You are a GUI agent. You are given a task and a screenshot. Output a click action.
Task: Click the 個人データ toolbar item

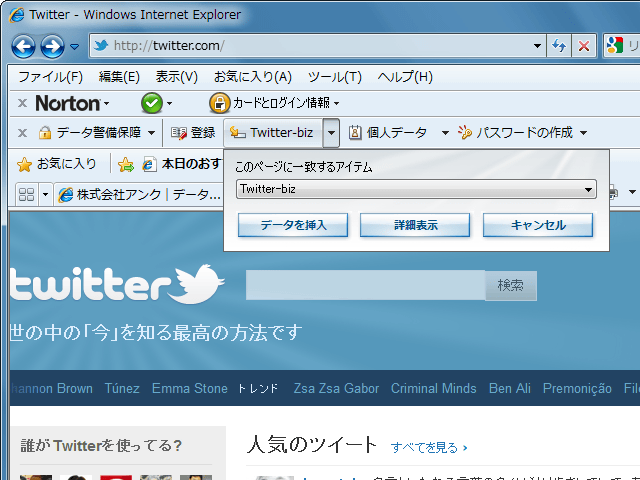(387, 133)
